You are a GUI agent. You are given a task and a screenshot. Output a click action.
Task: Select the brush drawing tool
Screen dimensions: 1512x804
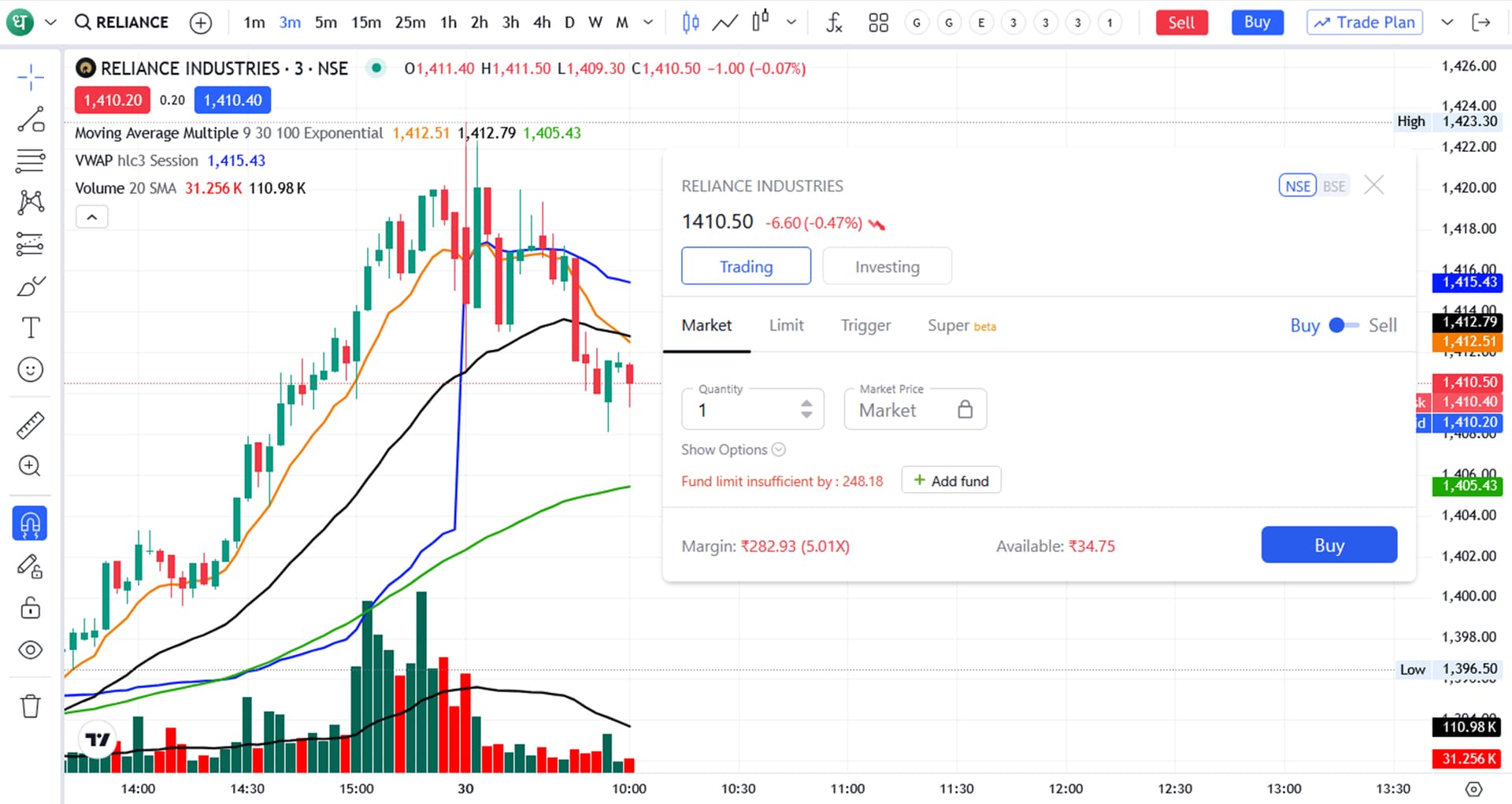[x=31, y=286]
